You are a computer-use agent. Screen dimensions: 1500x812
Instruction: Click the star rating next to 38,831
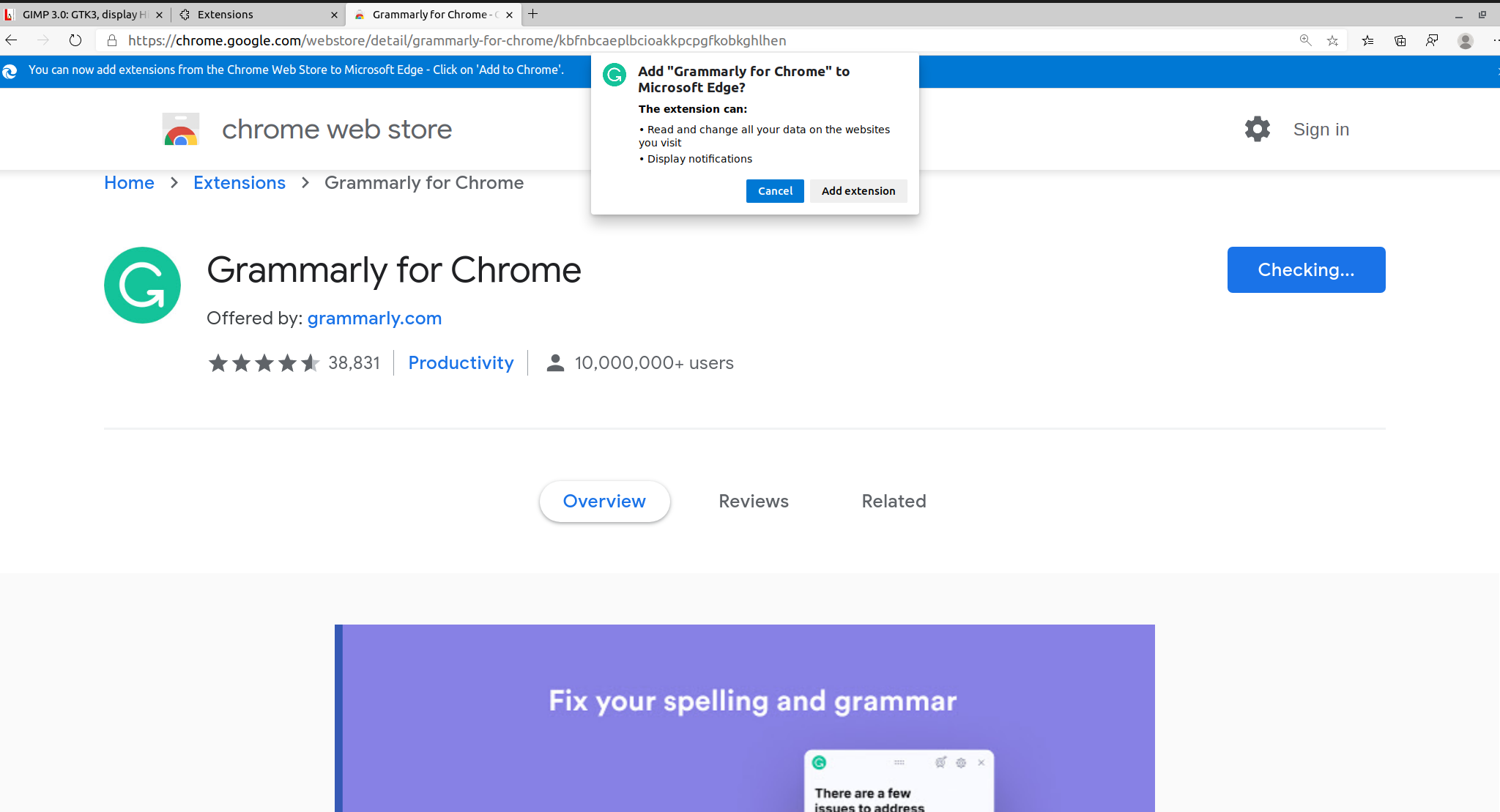pos(264,362)
